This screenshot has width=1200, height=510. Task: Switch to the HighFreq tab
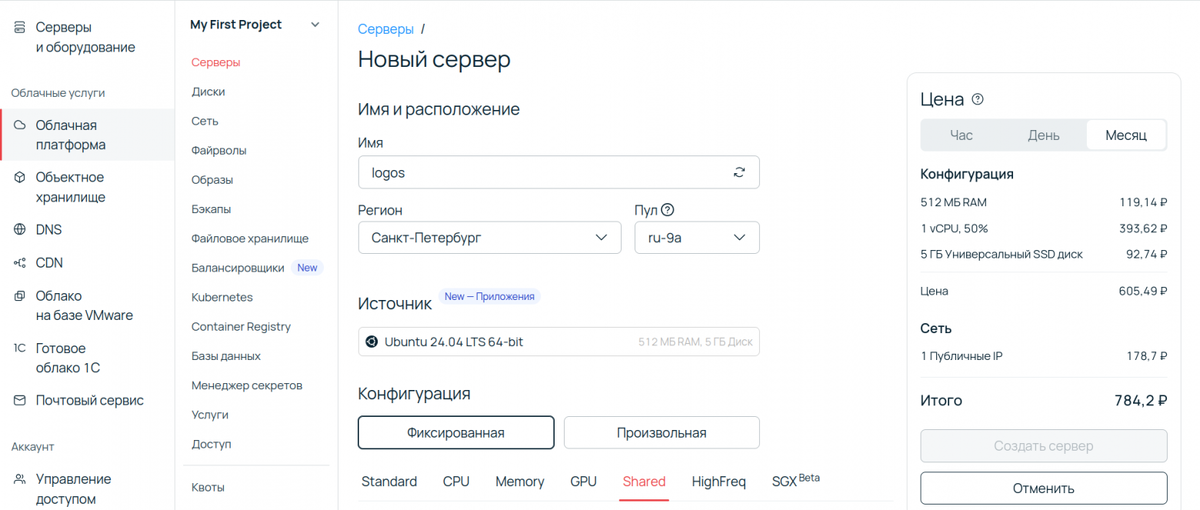click(x=718, y=482)
